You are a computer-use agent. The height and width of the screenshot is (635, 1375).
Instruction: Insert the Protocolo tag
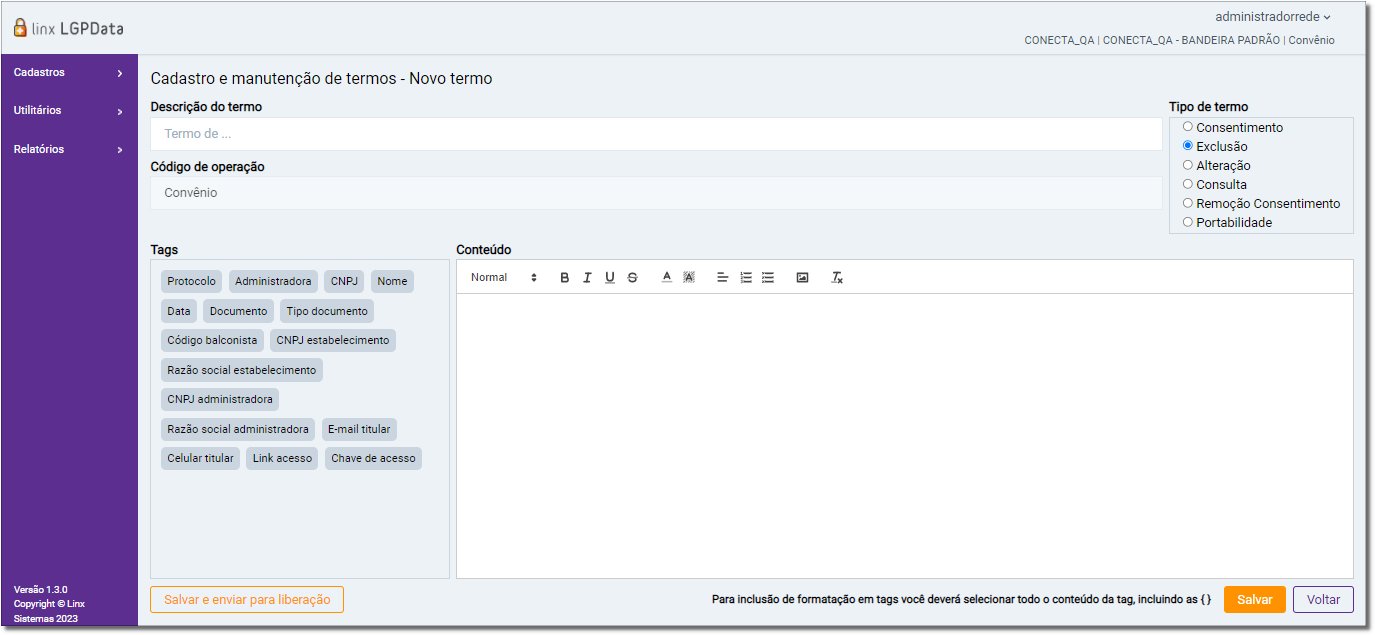point(191,282)
